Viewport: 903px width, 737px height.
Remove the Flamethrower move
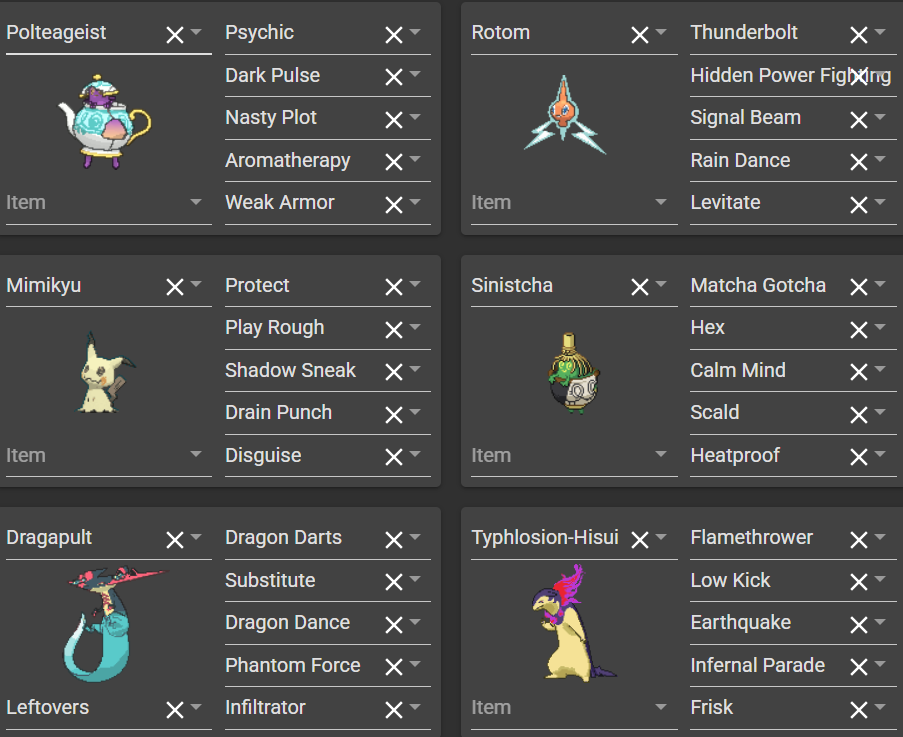(x=859, y=540)
